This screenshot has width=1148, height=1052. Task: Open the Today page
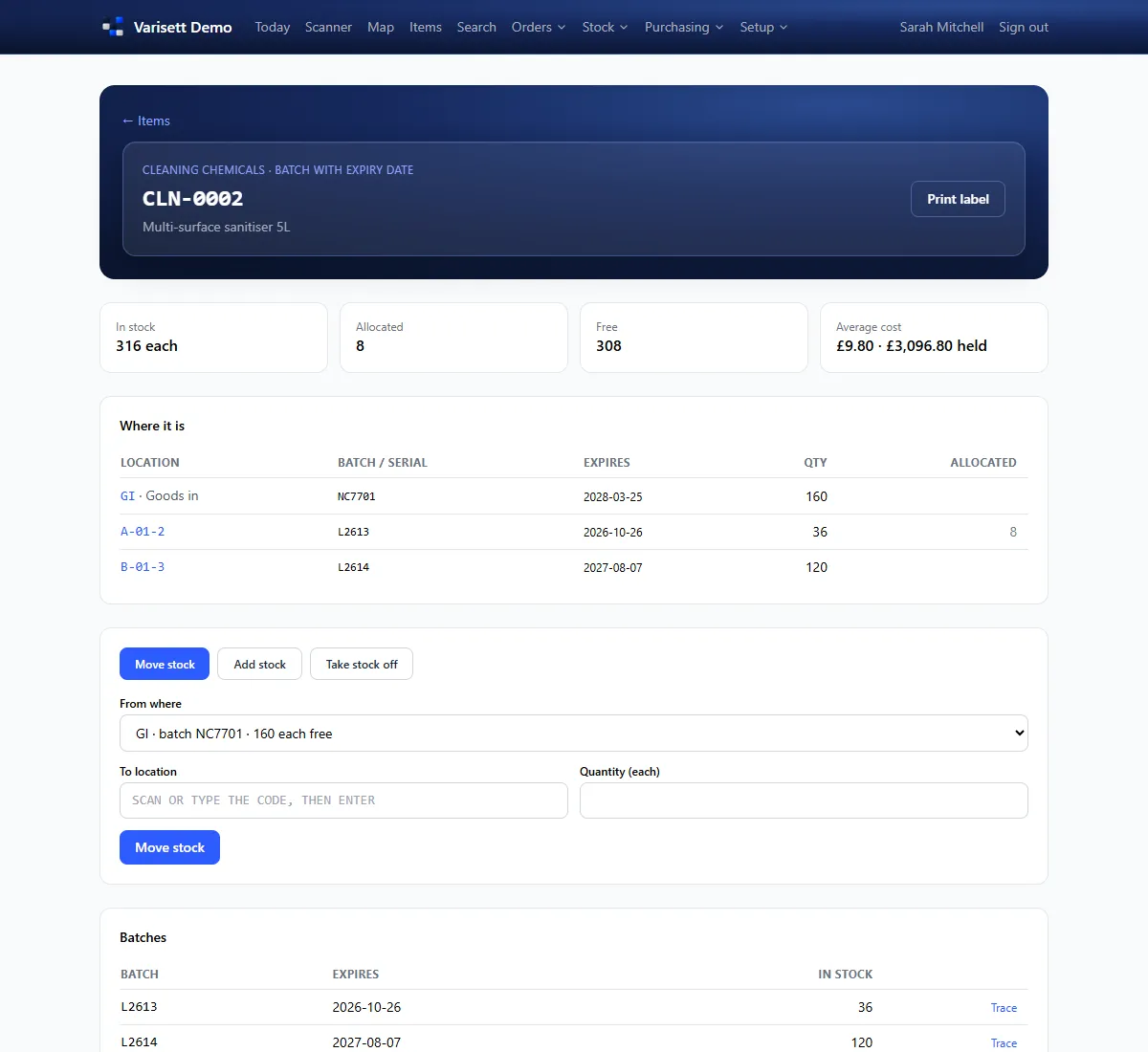(x=273, y=27)
